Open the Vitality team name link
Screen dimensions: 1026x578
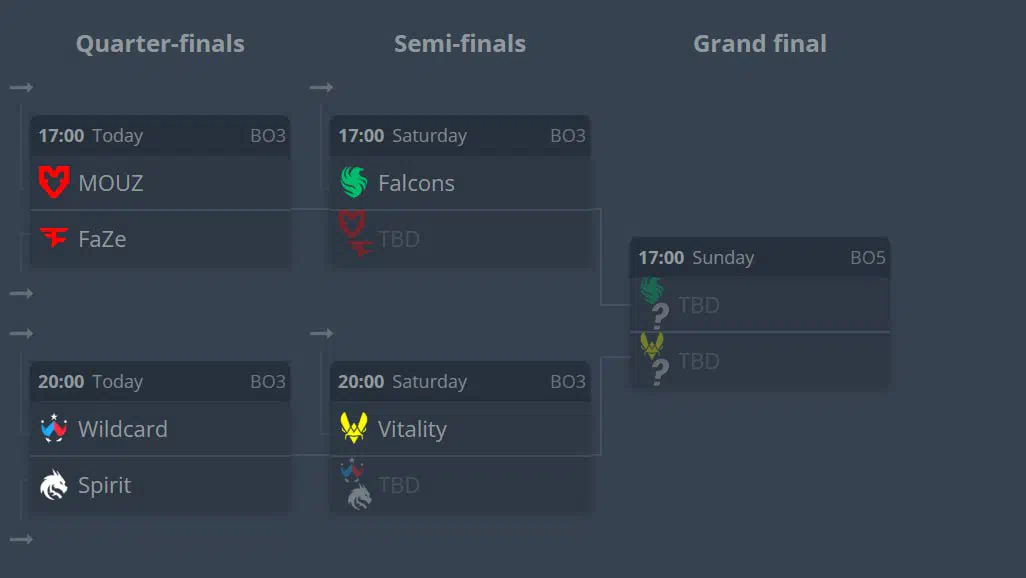click(x=412, y=429)
